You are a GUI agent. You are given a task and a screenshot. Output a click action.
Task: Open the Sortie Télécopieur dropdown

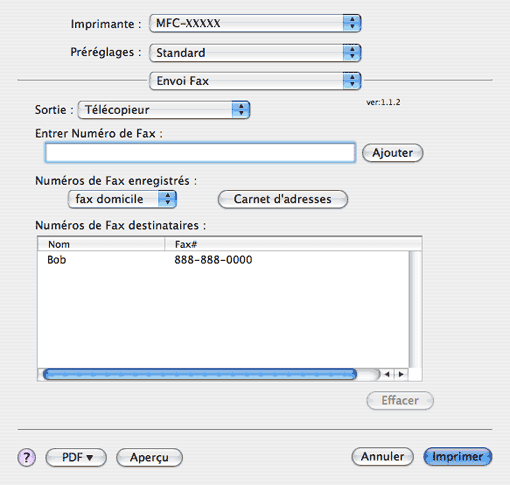(x=164, y=110)
